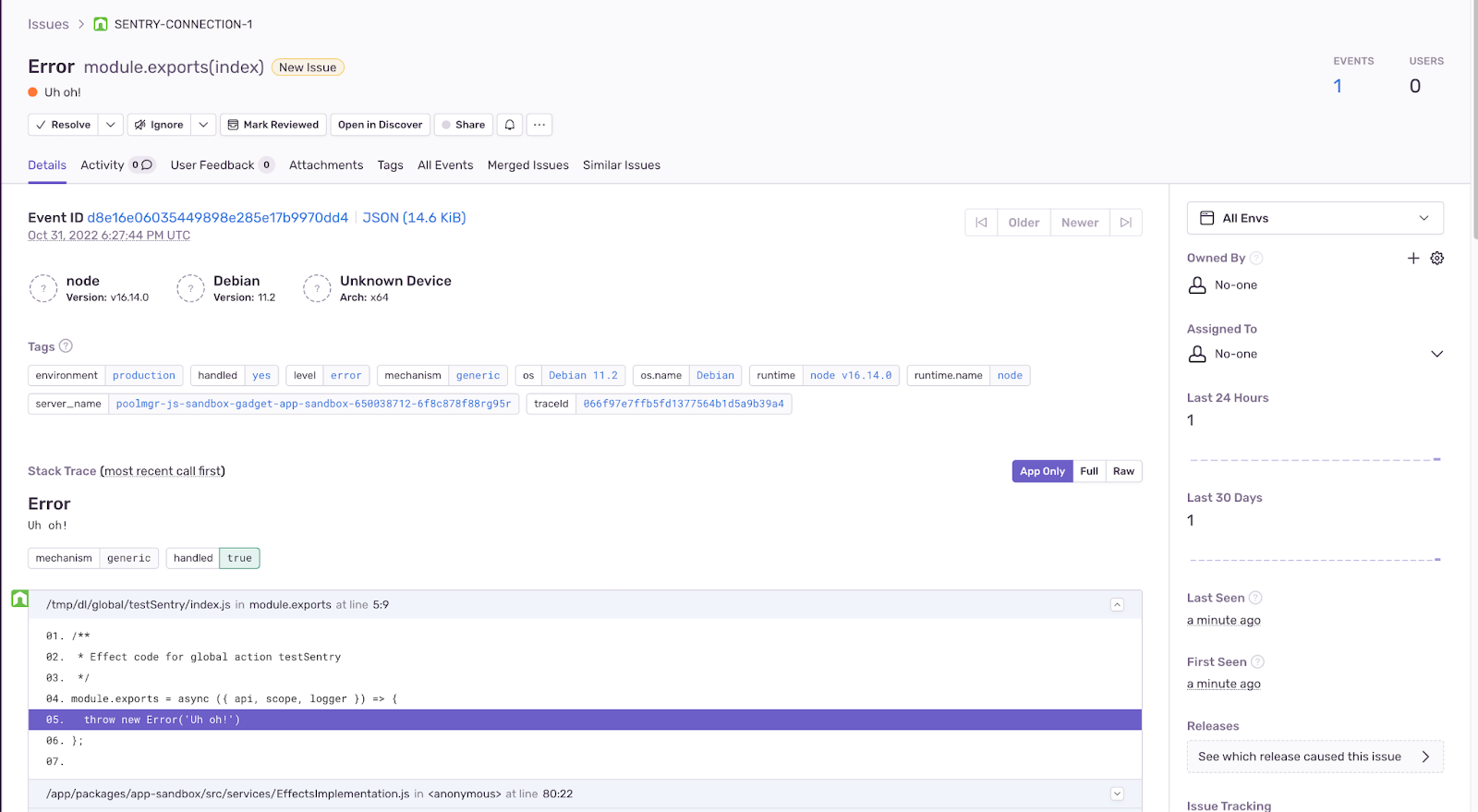The width and height of the screenshot is (1478, 812).
Task: Click the Resolve button
Action: pyautogui.click(x=63, y=125)
